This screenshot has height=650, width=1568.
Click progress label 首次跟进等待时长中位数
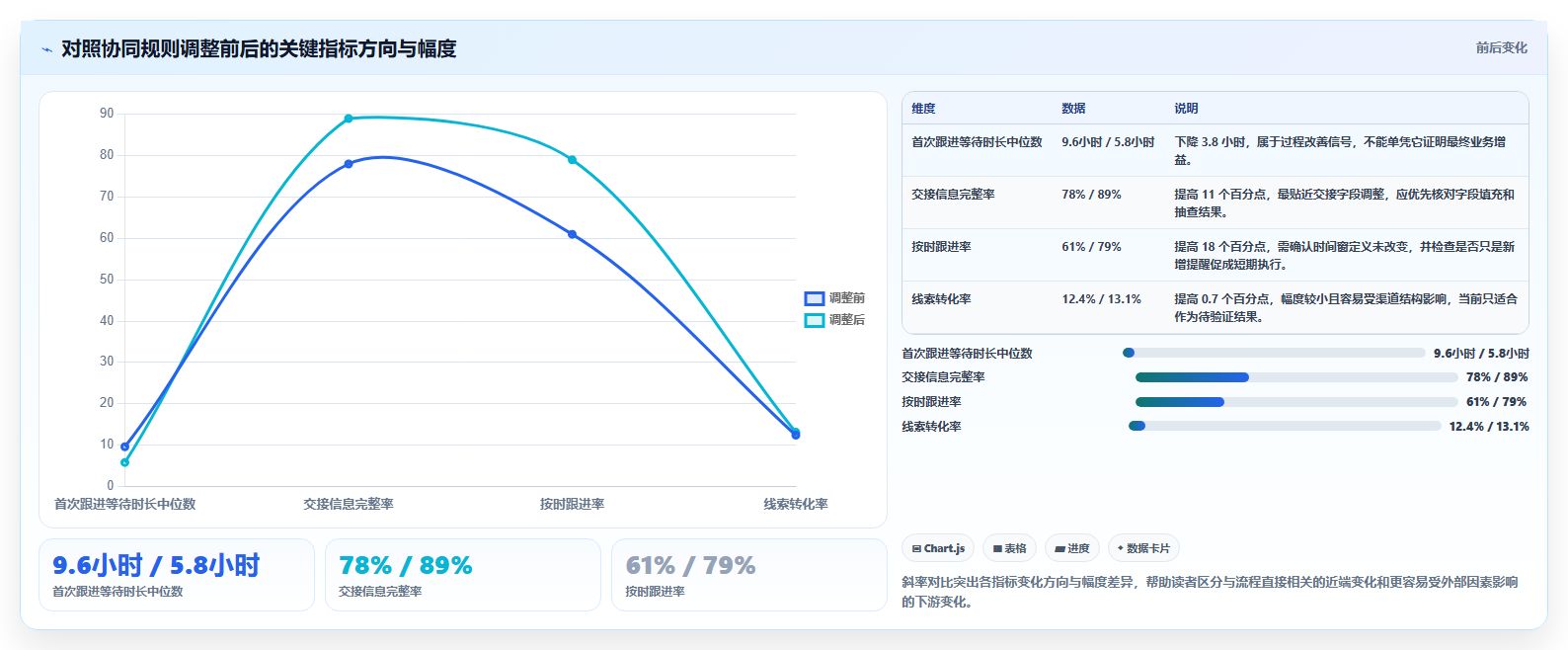pos(967,354)
